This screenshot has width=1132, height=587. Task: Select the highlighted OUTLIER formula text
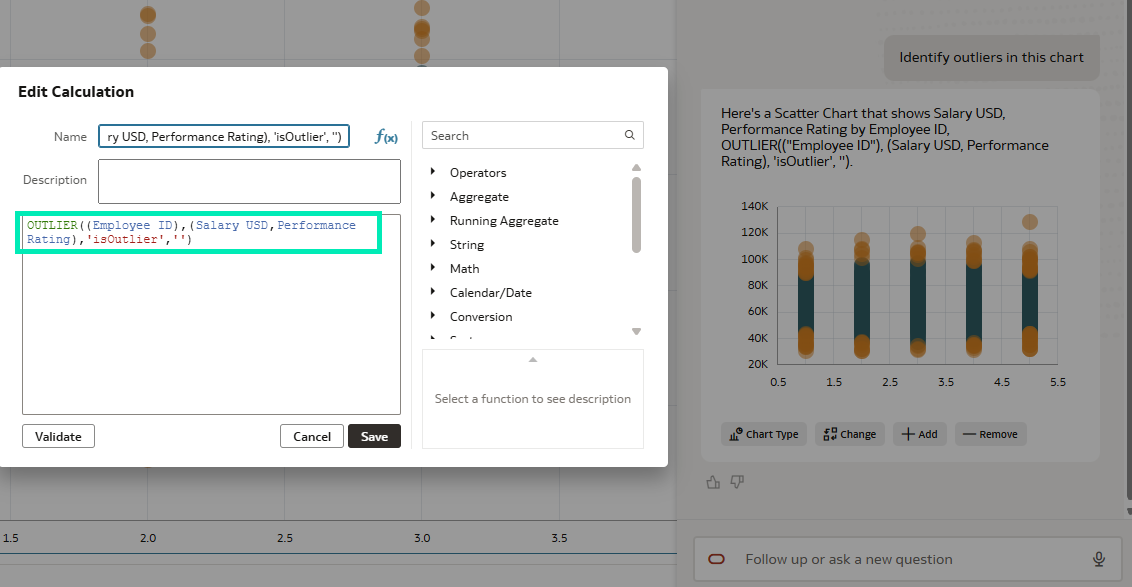pos(200,232)
